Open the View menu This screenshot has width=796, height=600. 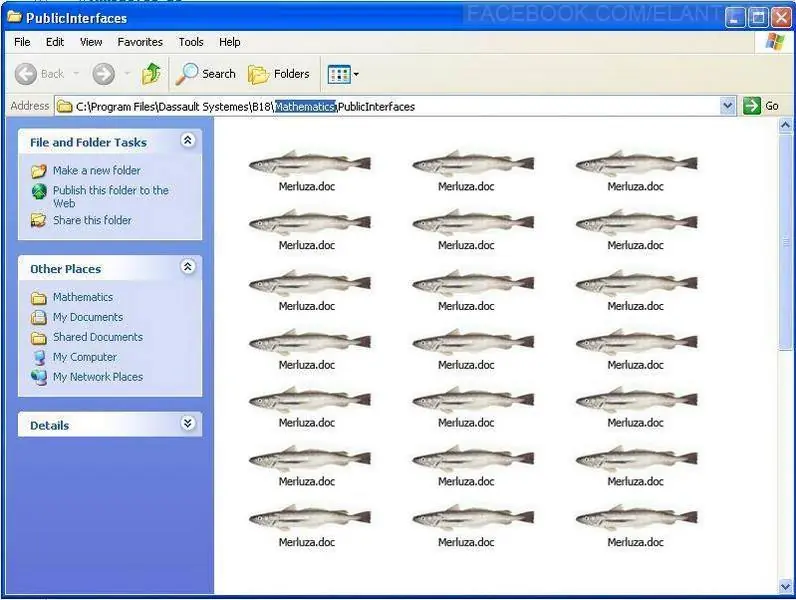pos(91,42)
